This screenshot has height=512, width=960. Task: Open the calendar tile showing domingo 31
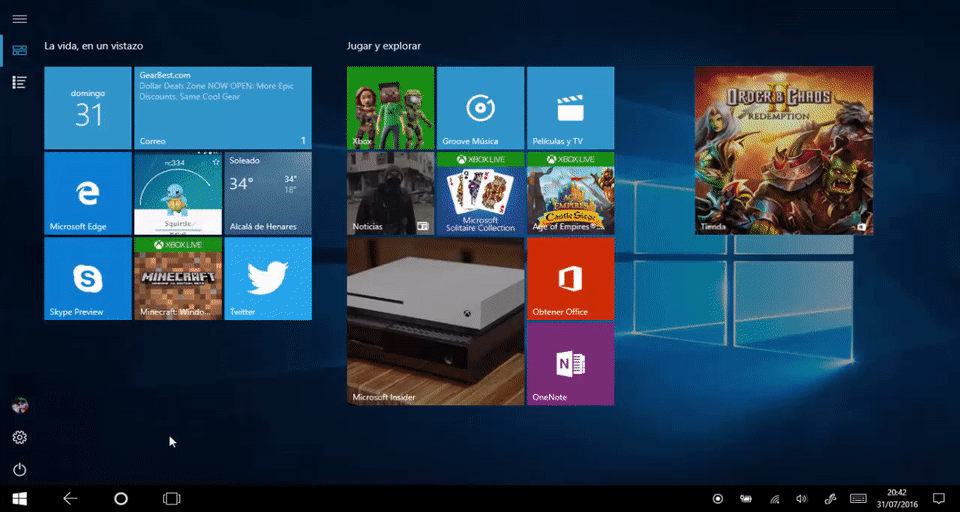(x=87, y=108)
